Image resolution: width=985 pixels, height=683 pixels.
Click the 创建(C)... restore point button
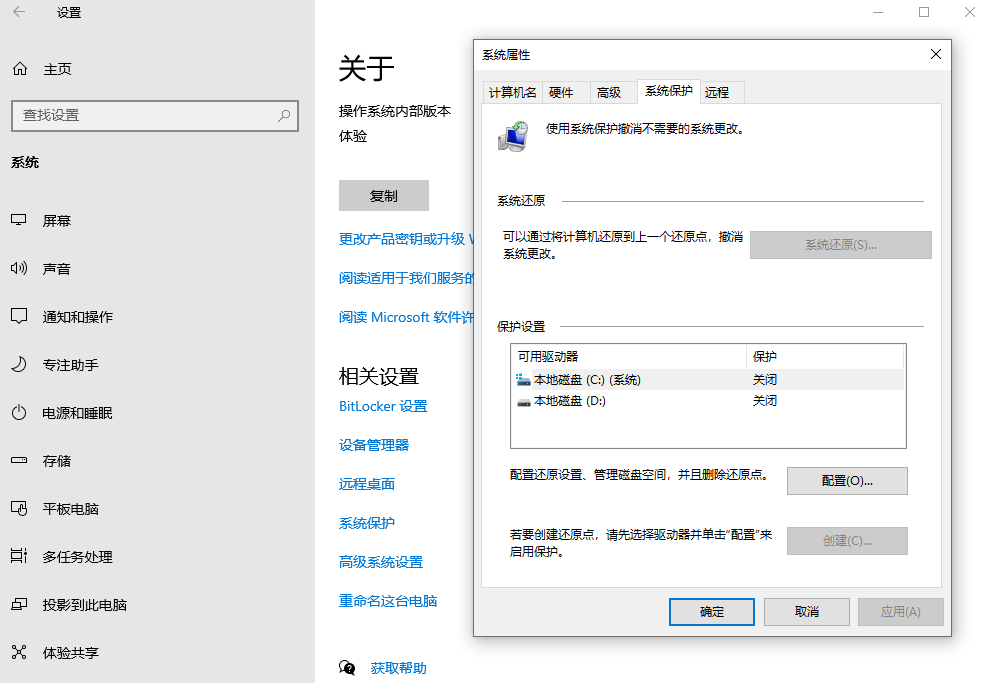(847, 540)
